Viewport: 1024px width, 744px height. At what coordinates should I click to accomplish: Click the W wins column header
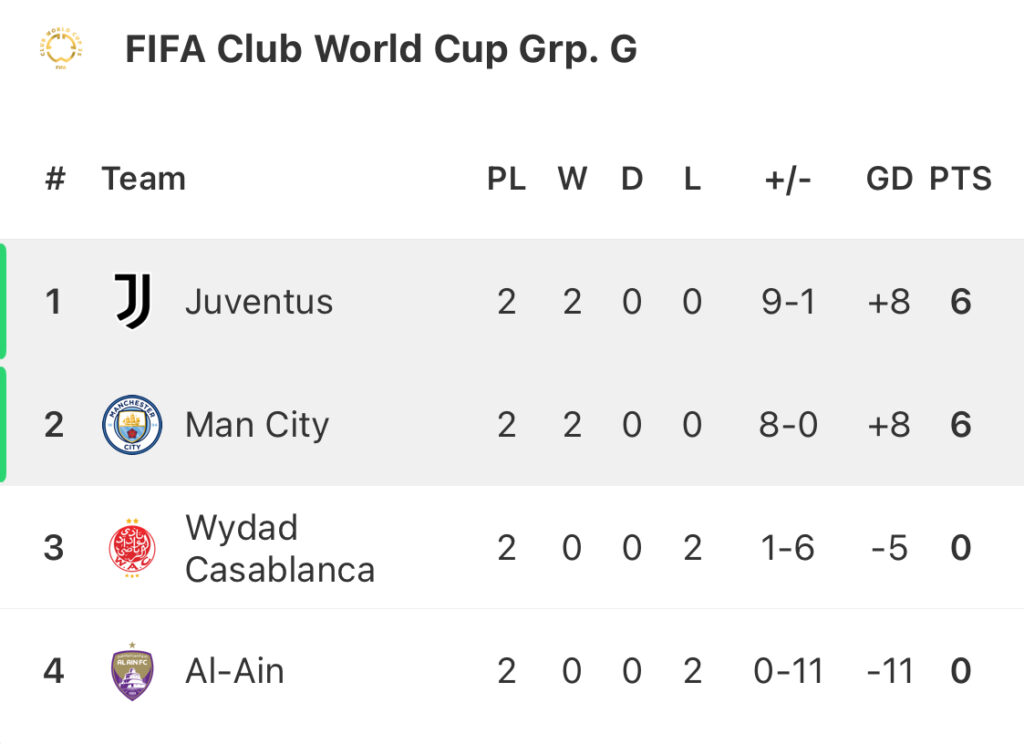coord(573,179)
